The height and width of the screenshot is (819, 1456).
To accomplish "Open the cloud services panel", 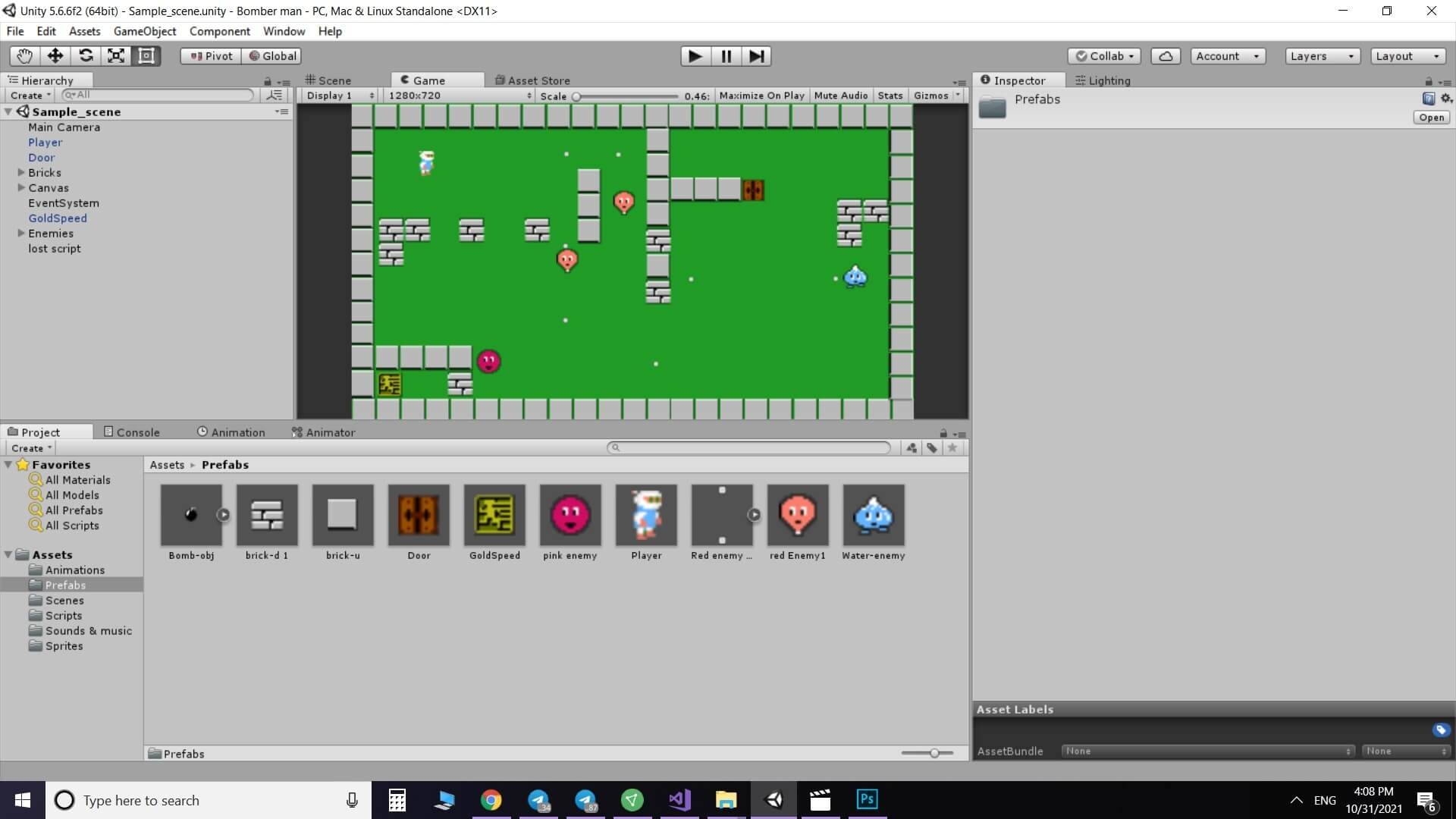I will (1166, 56).
